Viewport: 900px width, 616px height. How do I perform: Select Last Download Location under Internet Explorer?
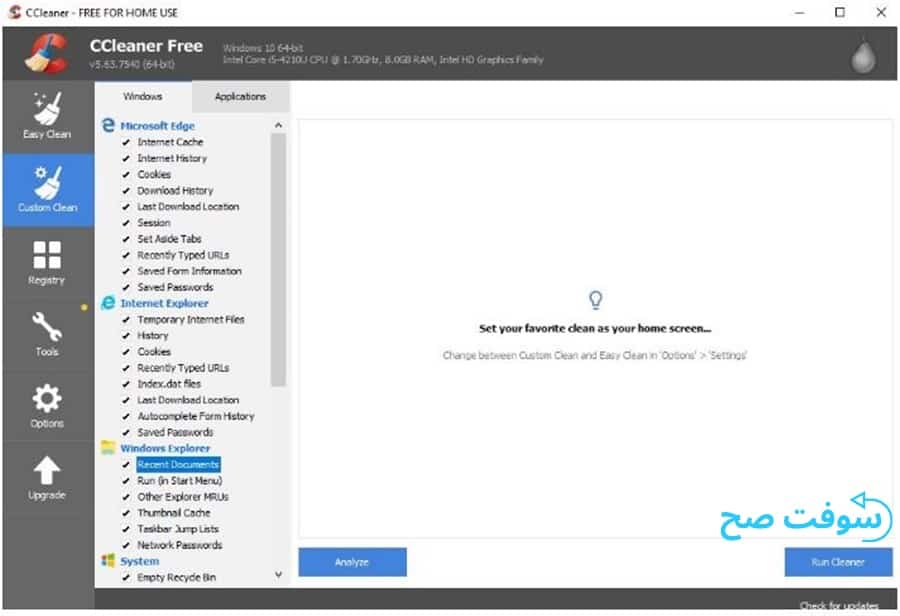click(188, 400)
